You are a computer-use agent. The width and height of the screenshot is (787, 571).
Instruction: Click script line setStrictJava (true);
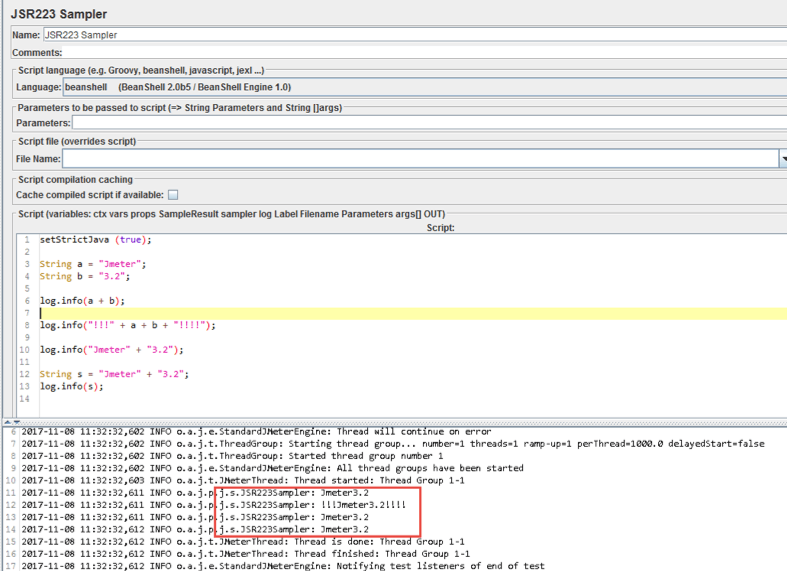[95, 239]
